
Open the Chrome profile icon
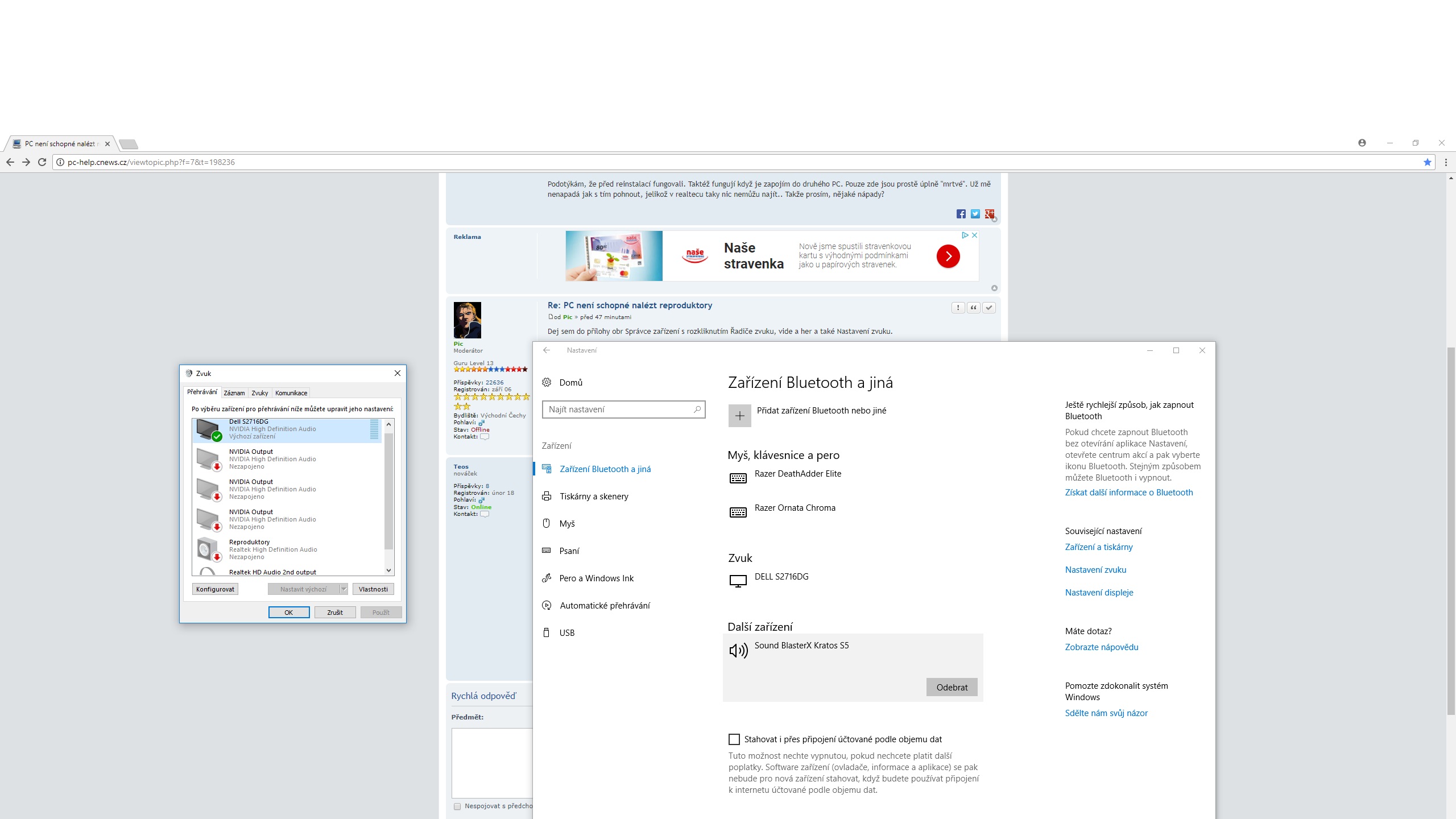point(1362,143)
